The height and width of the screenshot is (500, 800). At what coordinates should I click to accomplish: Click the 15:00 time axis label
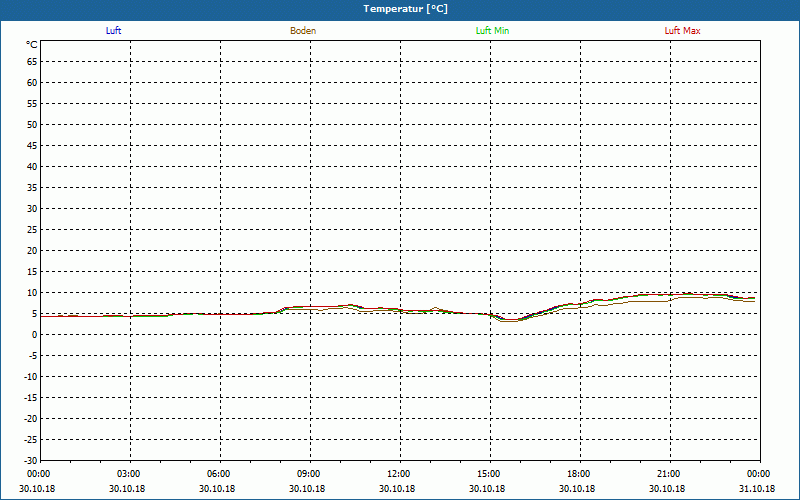tap(489, 474)
